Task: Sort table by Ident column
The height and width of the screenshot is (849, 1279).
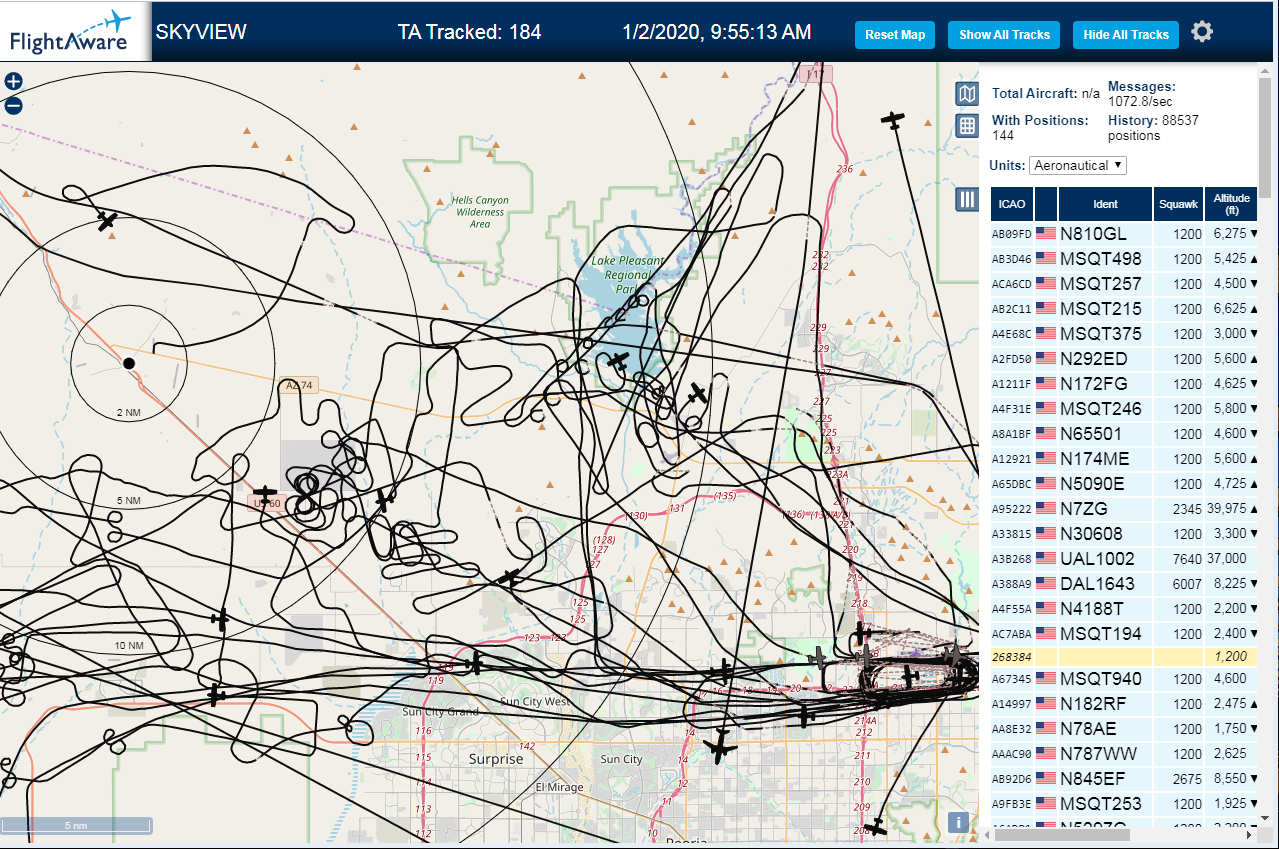Action: point(1105,204)
